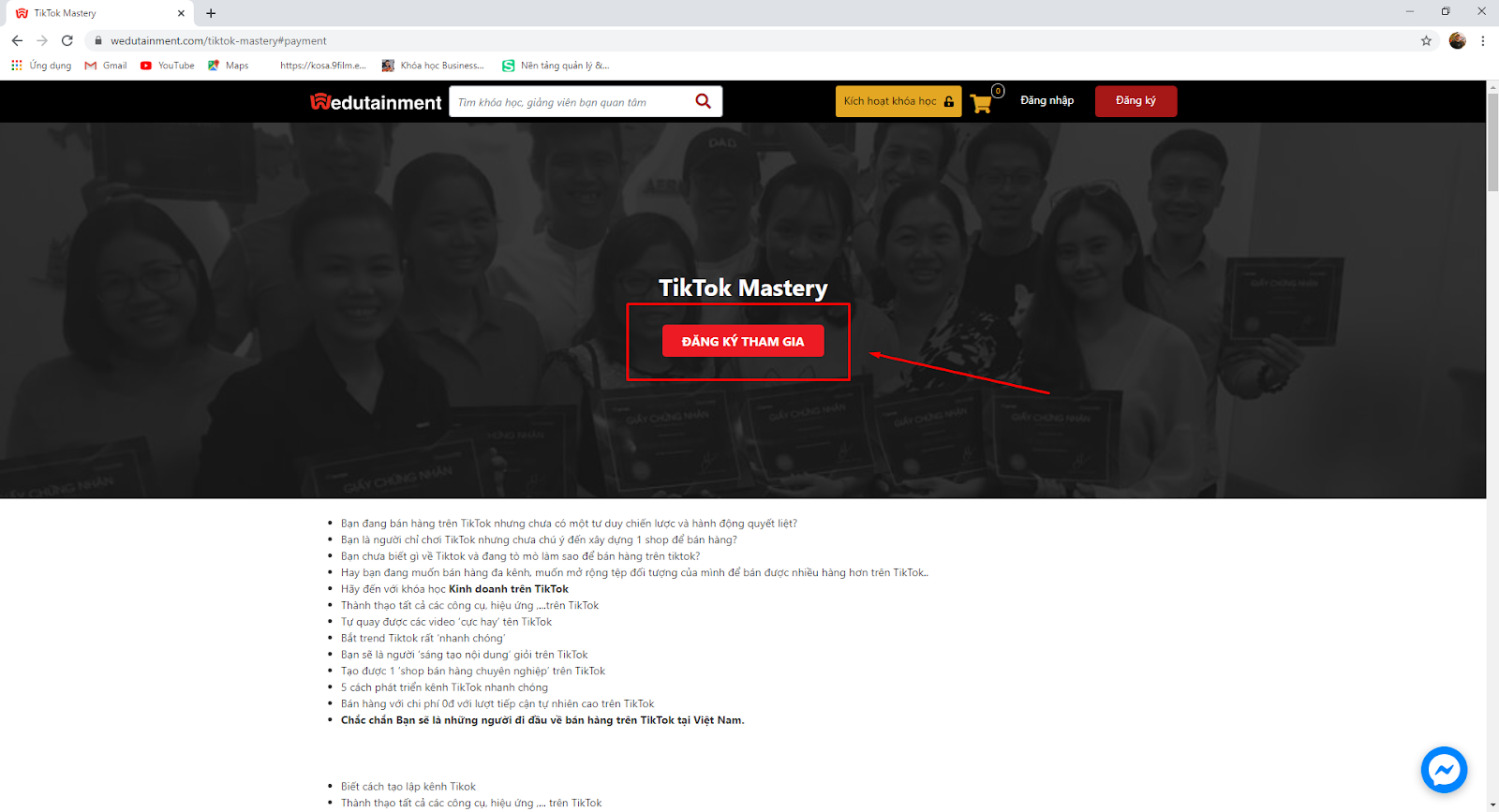Open the Nền tảng quản lý bookmark
This screenshot has width=1499, height=812.
point(556,66)
